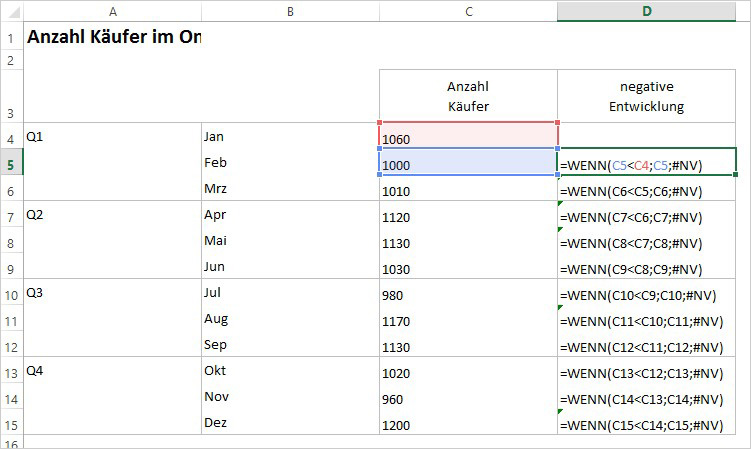The image size is (751, 449).
Task: Select row 1 header
Action: (11, 37)
